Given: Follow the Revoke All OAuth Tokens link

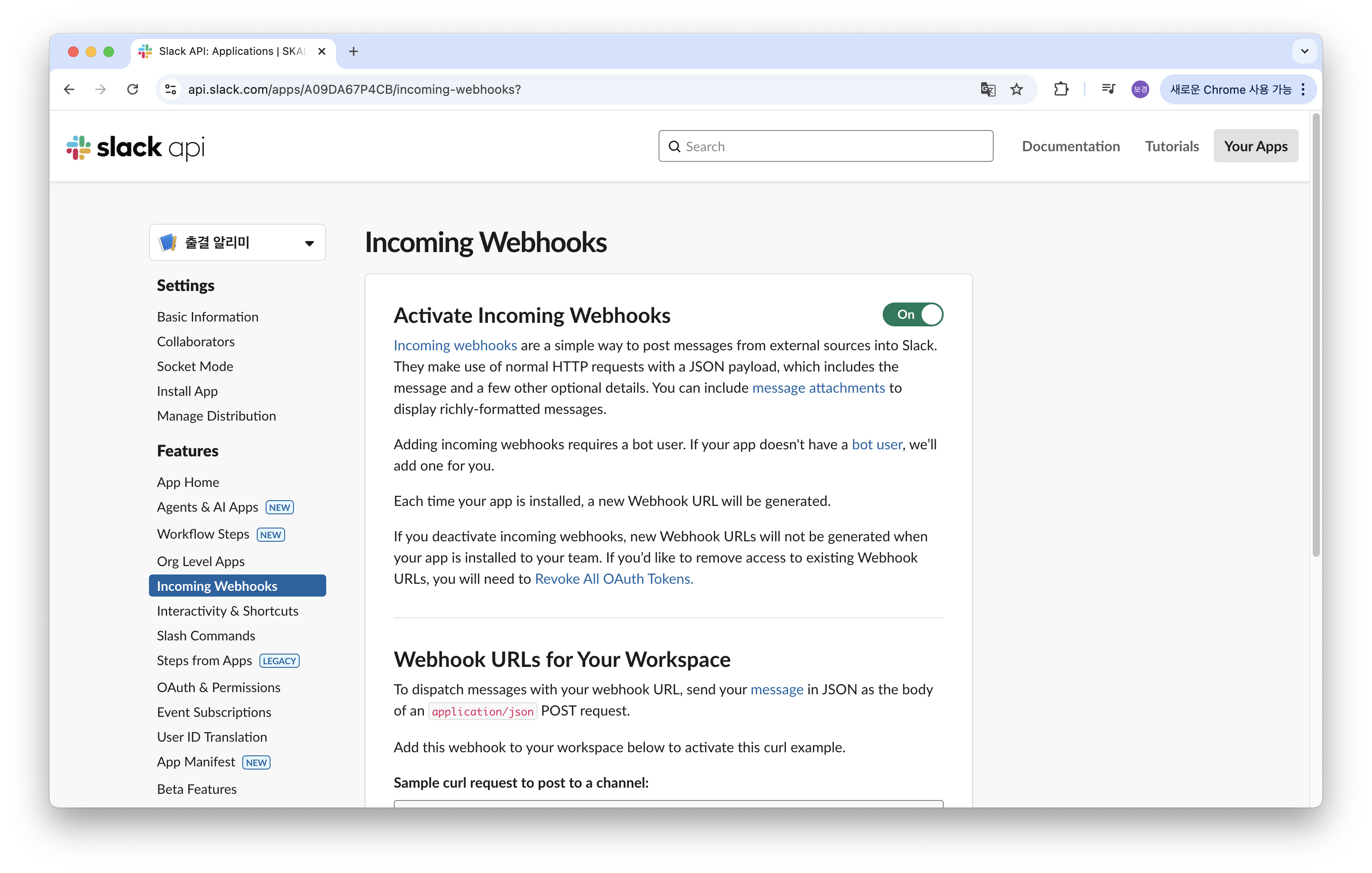Looking at the screenshot, I should point(614,579).
